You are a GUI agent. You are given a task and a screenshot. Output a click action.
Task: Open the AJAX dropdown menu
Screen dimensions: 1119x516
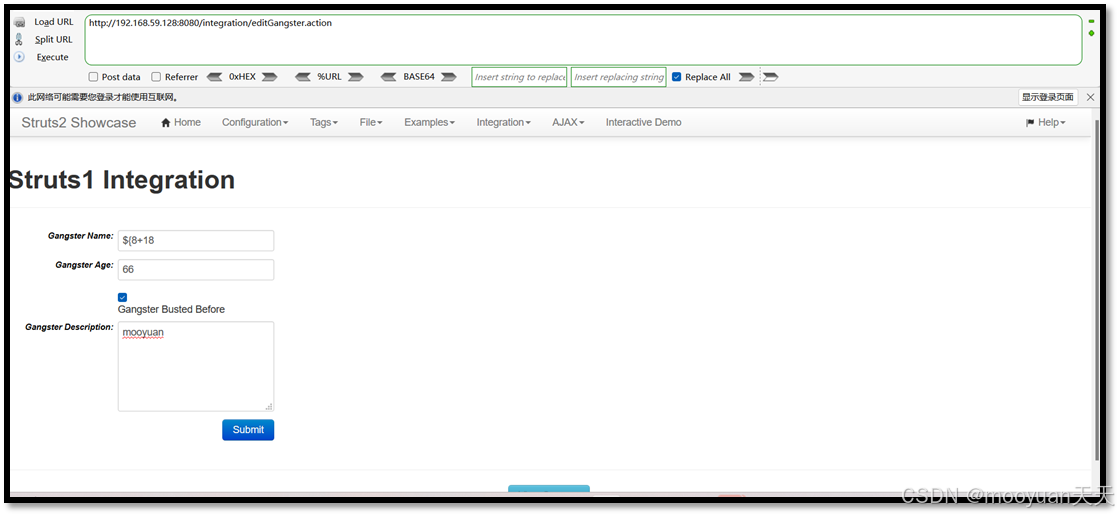pyautogui.click(x=568, y=123)
